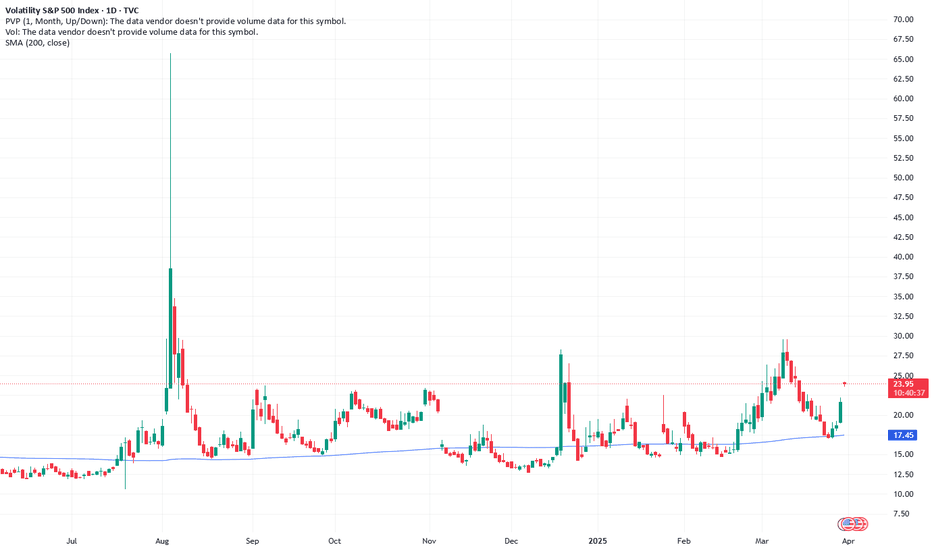932x550 pixels.
Task: Click the blue 17.45 SMA value label
Action: point(903,435)
